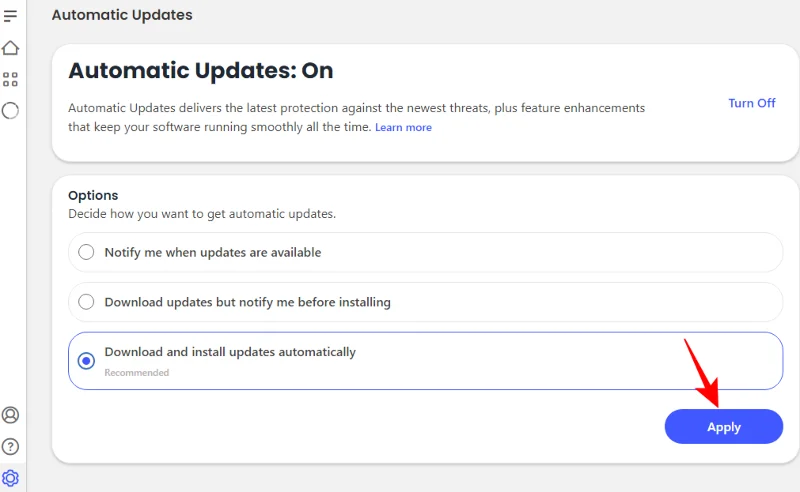The width and height of the screenshot is (800, 492).
Task: Open the Learn more link
Action: click(403, 128)
